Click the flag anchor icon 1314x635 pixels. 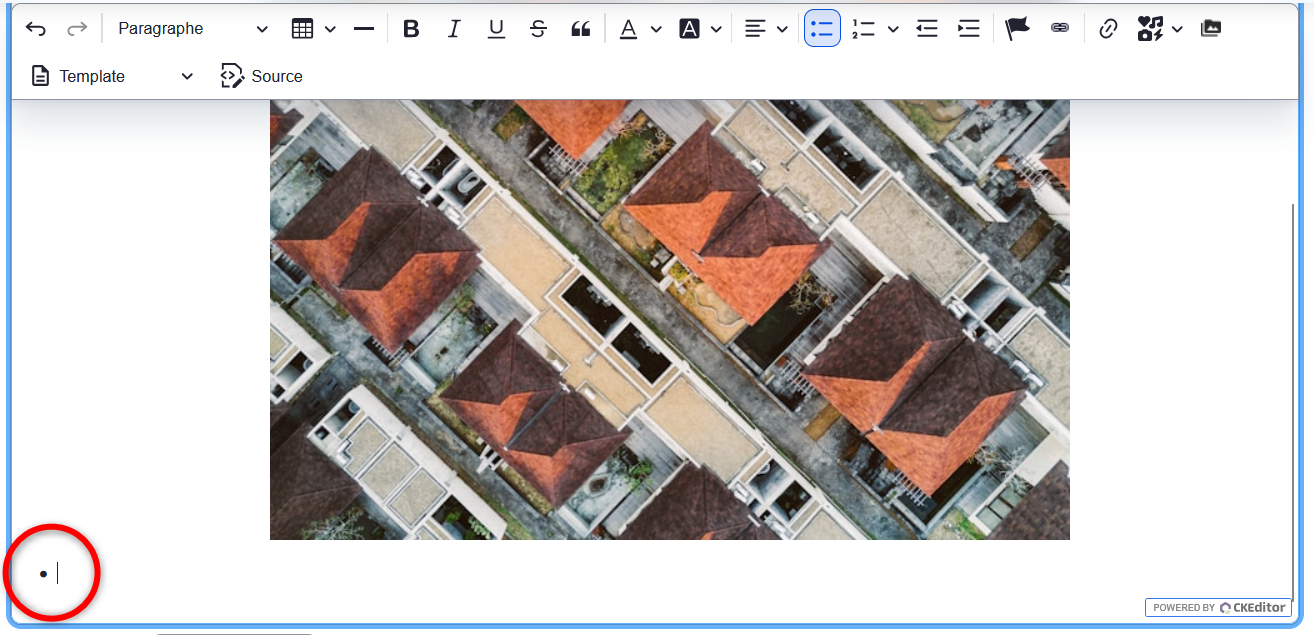(x=1018, y=29)
